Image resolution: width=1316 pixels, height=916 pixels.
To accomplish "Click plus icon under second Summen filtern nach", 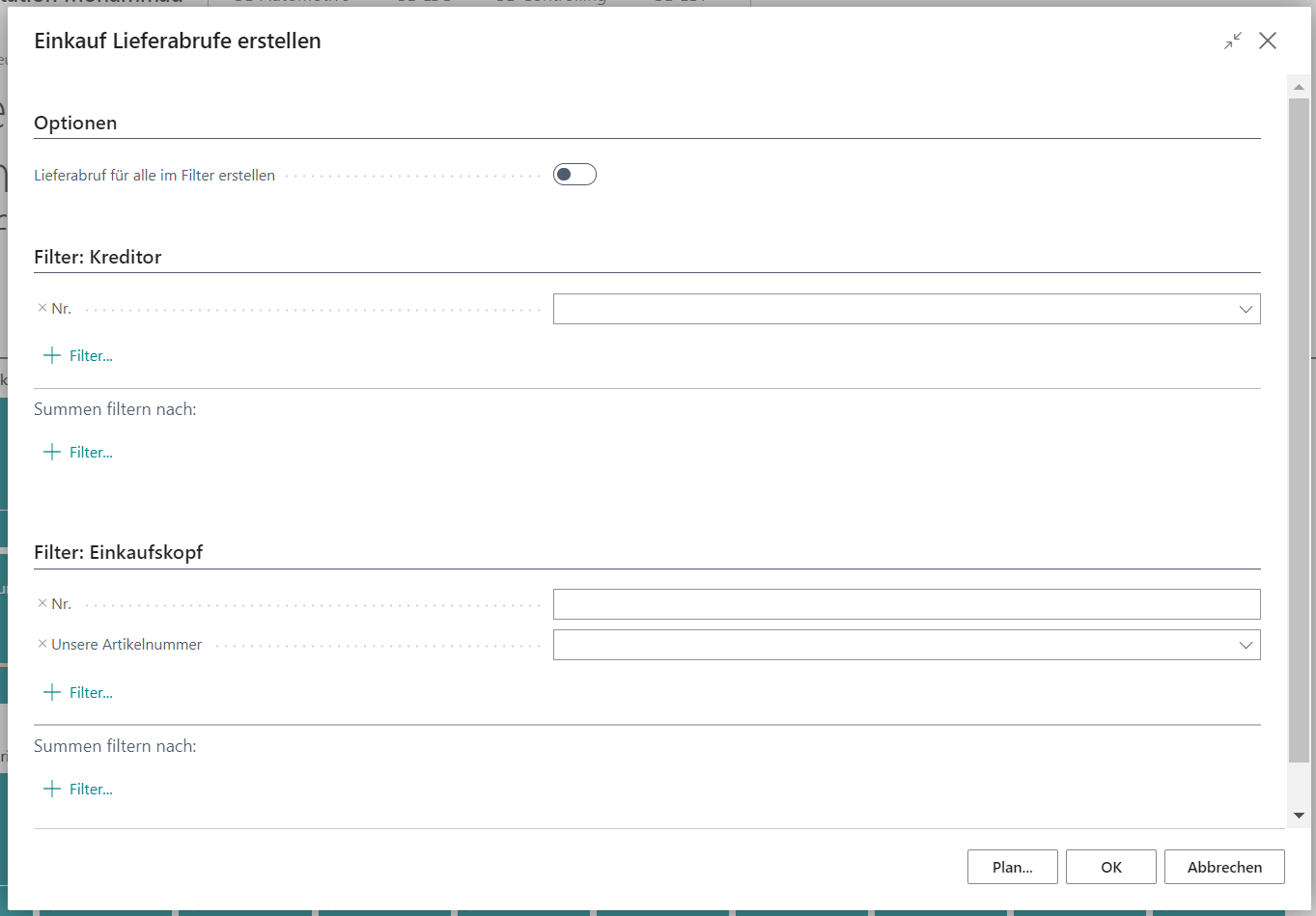I will (x=52, y=790).
